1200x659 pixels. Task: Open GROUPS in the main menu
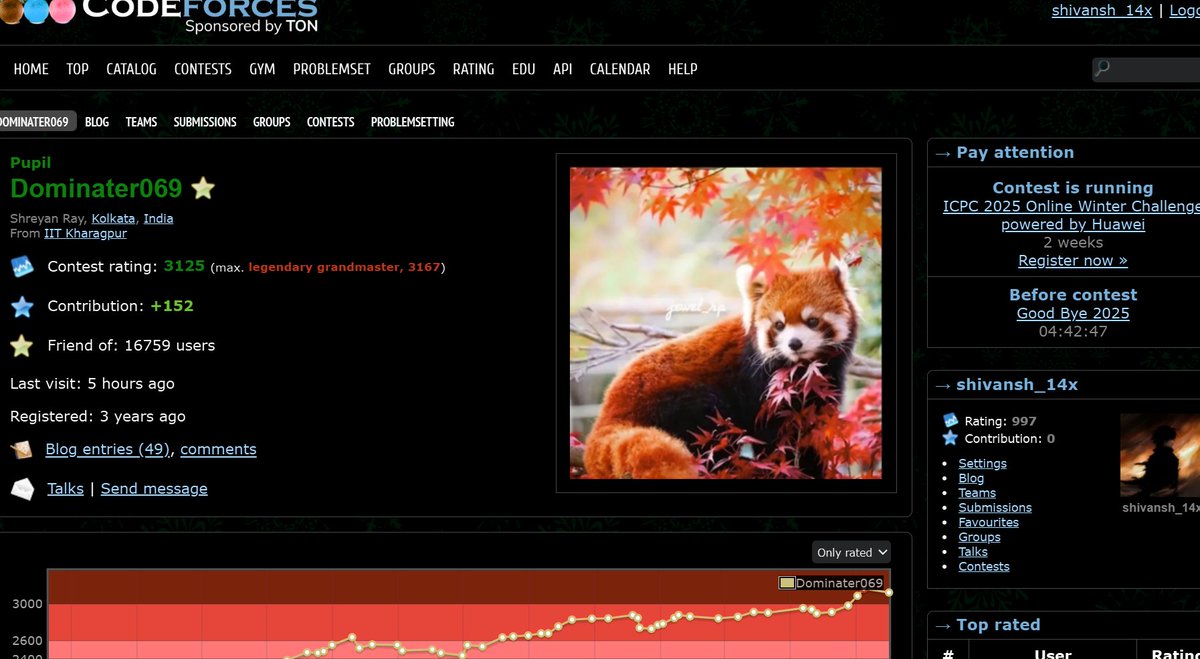tap(412, 69)
